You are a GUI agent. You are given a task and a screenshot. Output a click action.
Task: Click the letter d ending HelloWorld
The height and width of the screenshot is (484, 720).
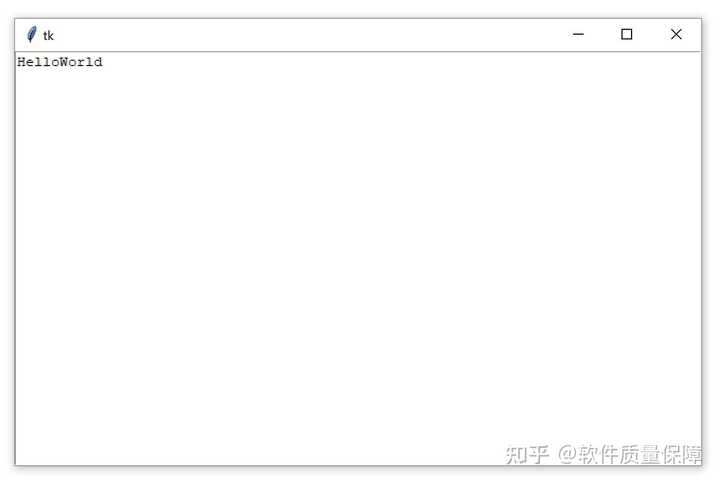click(98, 62)
